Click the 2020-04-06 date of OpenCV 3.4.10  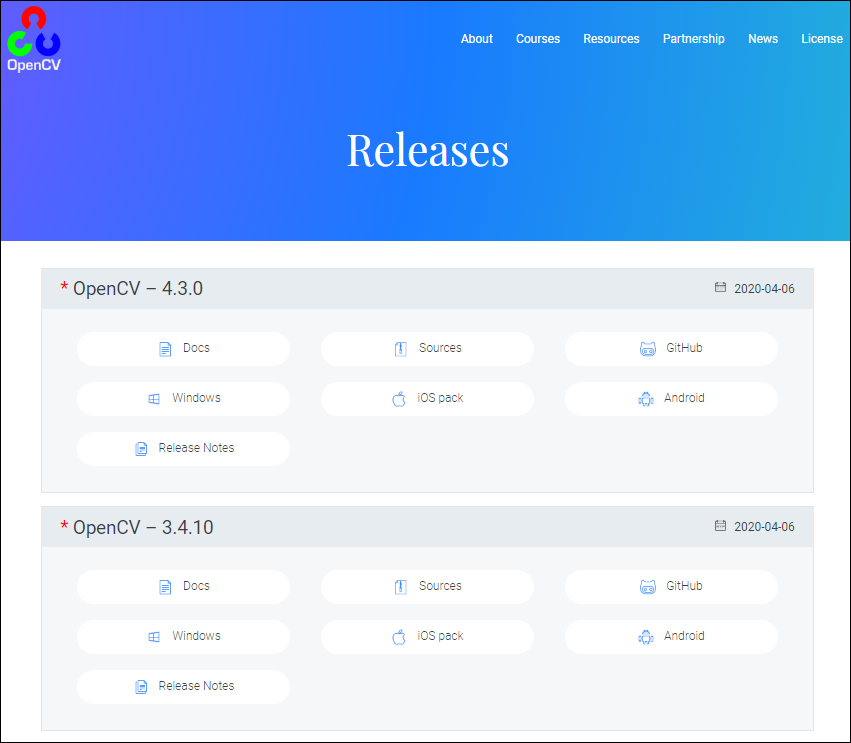[764, 526]
